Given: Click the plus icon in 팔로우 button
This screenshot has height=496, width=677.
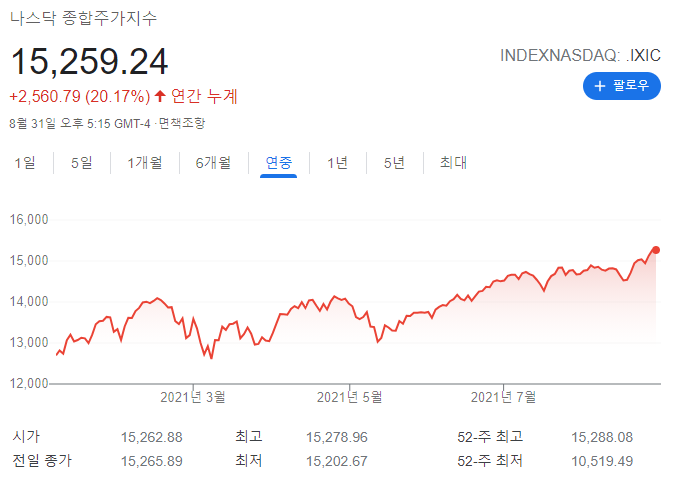Looking at the screenshot, I should (600, 86).
